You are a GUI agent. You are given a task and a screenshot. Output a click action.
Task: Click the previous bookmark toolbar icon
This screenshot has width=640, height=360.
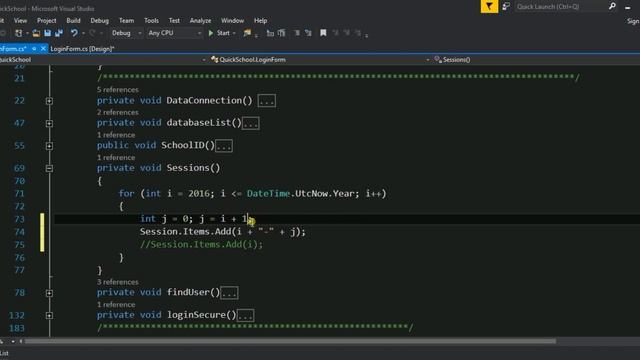[335, 33]
